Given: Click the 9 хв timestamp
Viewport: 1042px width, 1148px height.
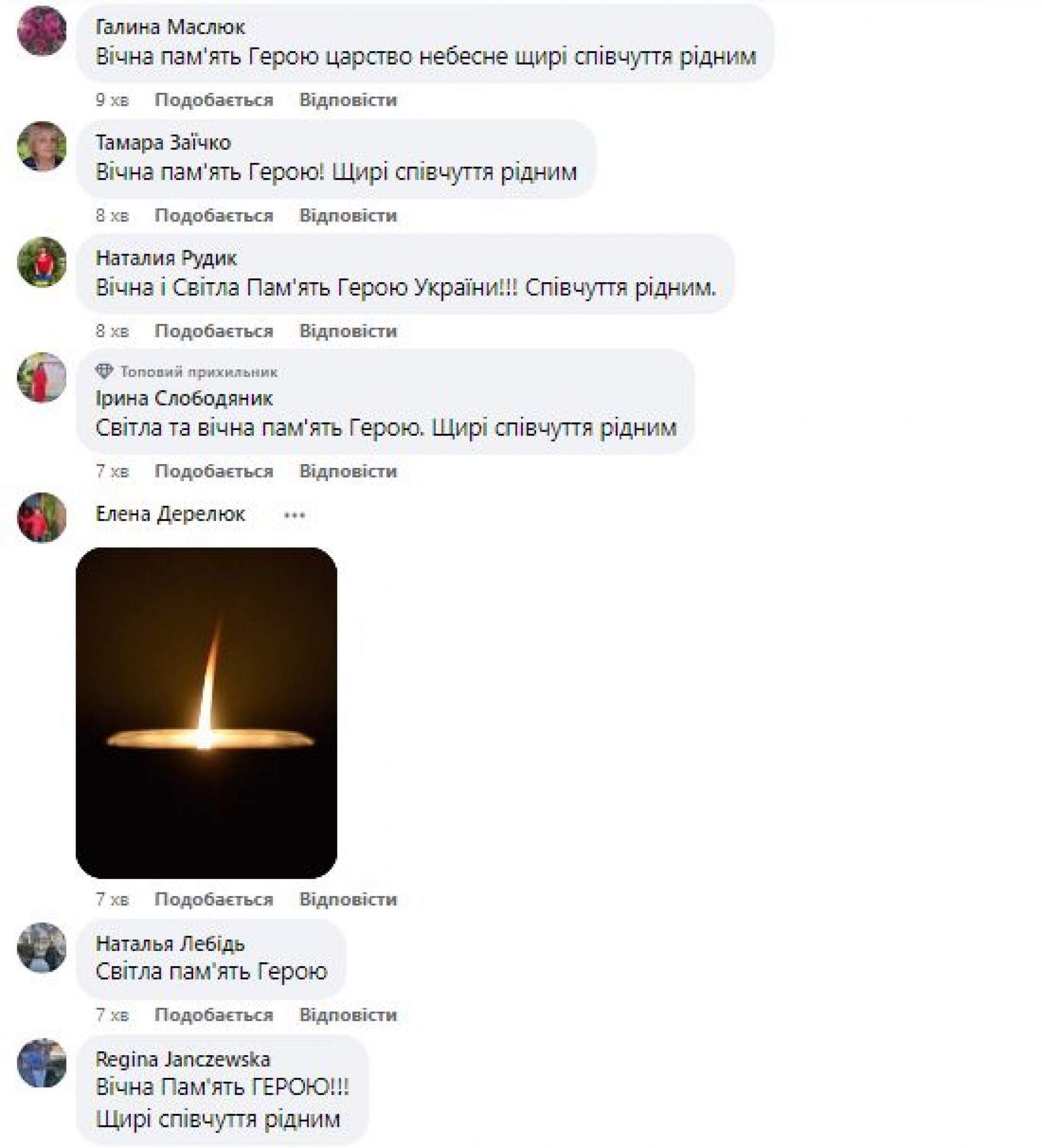Looking at the screenshot, I should point(112,100).
